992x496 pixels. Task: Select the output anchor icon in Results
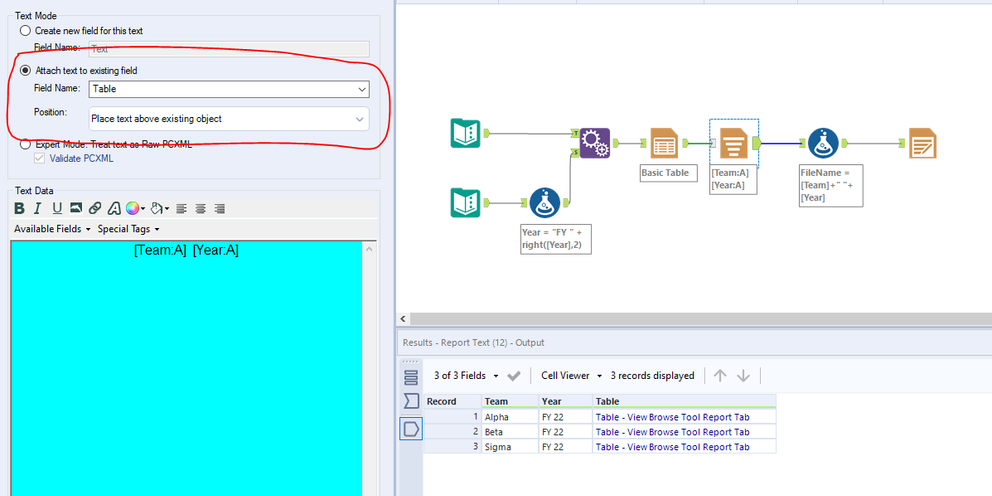(x=411, y=429)
